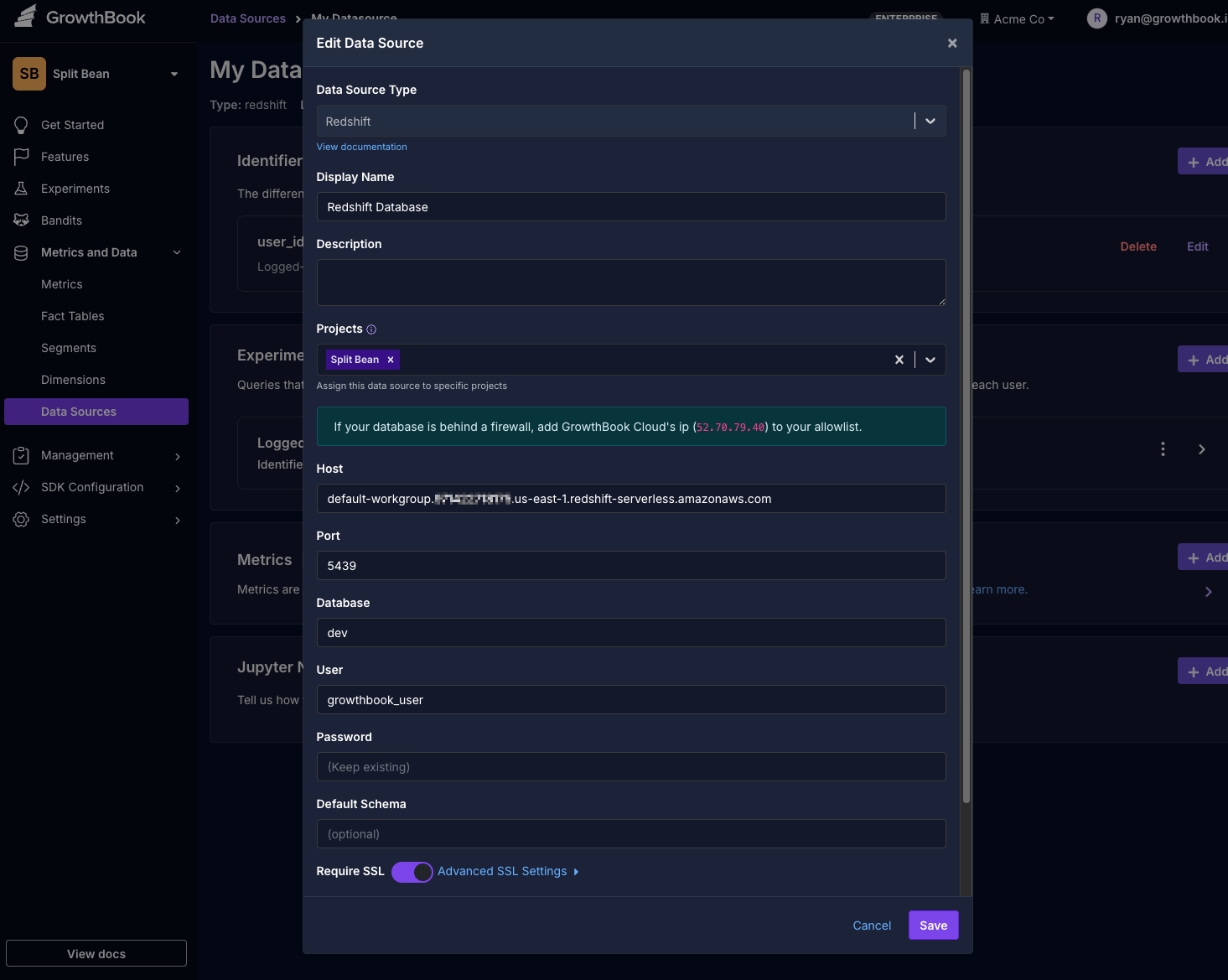Click Delete for the user_id identifier
The height and width of the screenshot is (980, 1228).
click(1138, 246)
